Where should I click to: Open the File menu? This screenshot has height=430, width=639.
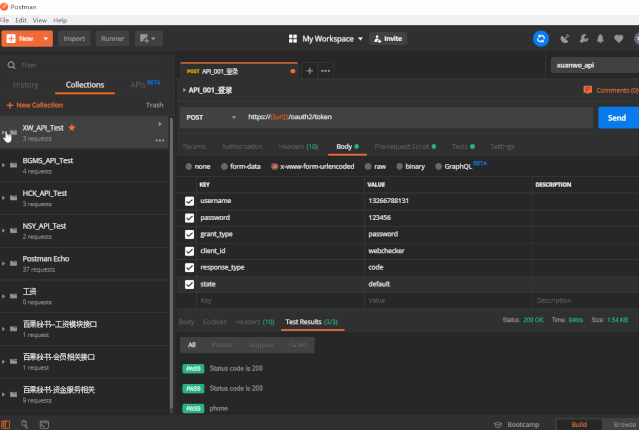point(4,20)
